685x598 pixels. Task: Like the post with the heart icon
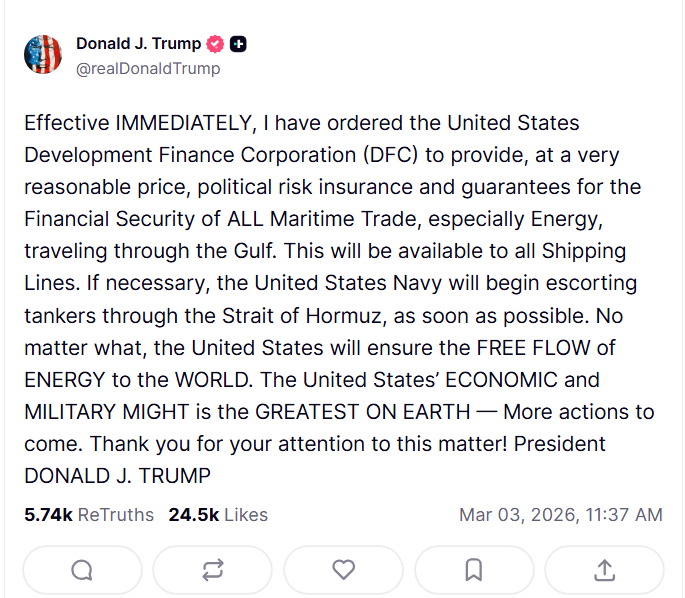coord(343,570)
